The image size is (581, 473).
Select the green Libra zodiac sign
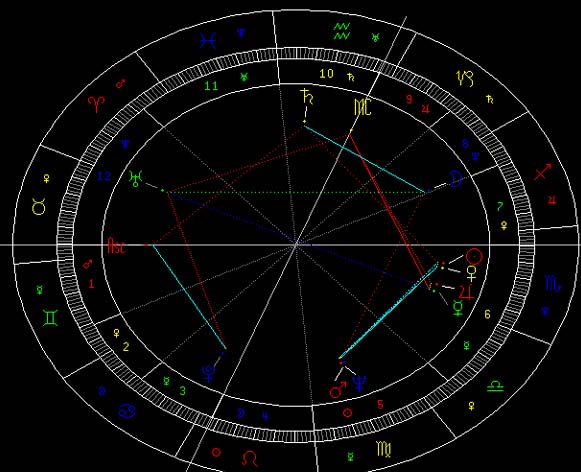pos(495,386)
